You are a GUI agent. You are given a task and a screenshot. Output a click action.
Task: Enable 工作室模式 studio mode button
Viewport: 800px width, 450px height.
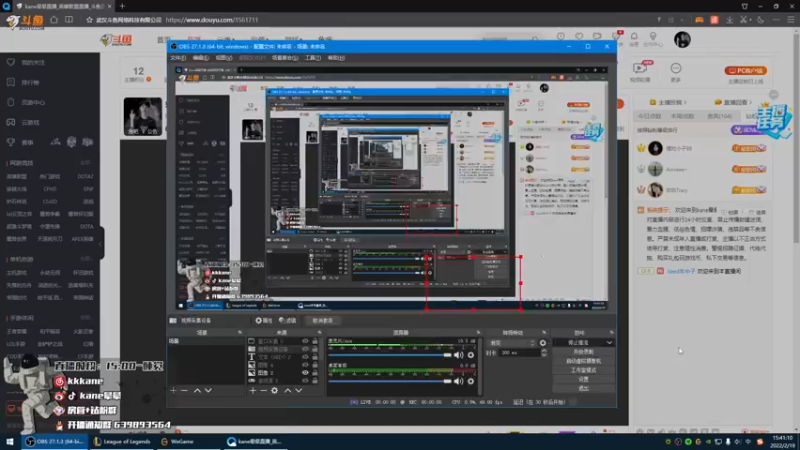[583, 370]
